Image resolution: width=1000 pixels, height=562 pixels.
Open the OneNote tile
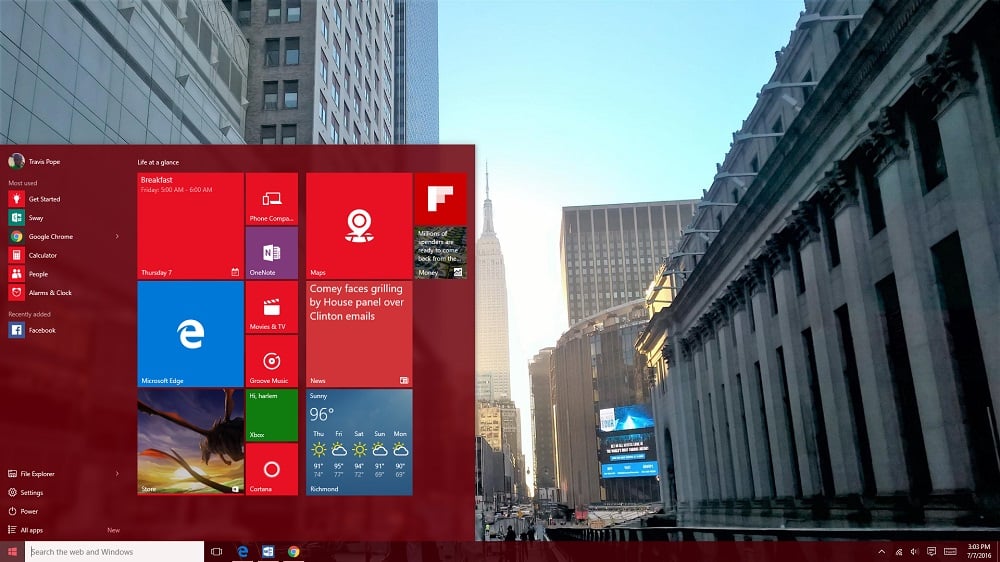click(272, 253)
